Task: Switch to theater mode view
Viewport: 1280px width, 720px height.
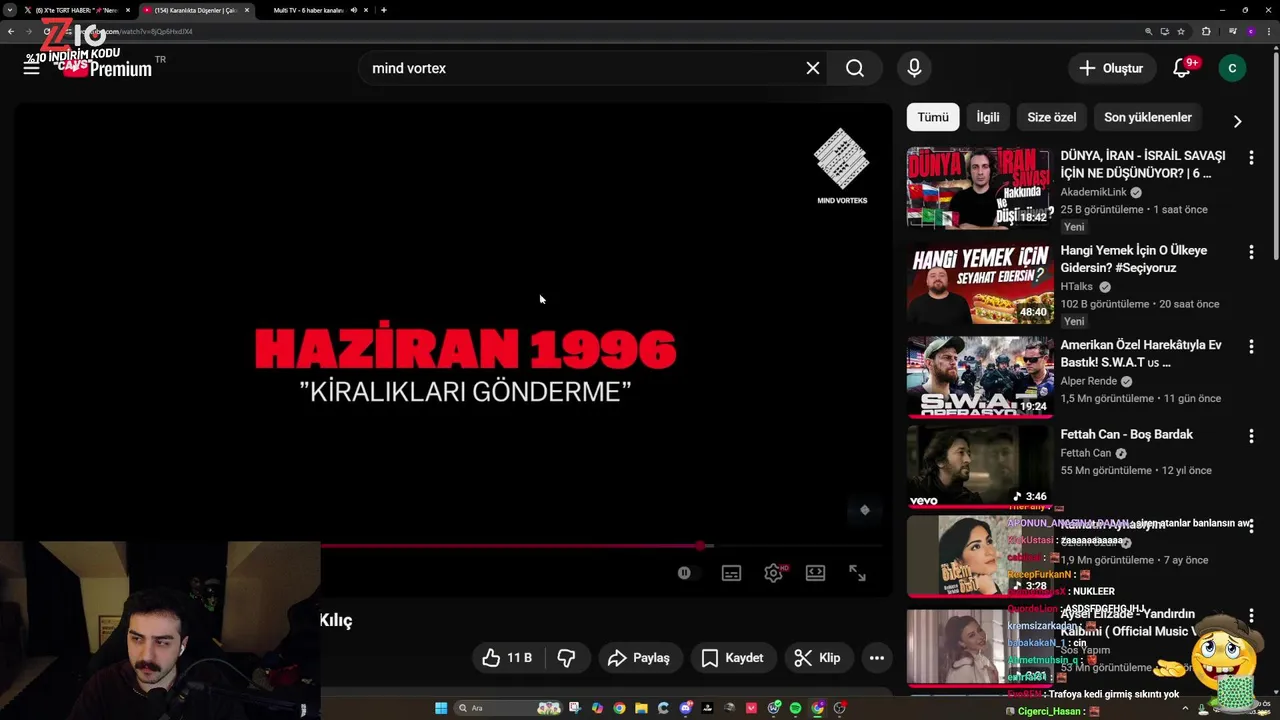Action: [815, 573]
